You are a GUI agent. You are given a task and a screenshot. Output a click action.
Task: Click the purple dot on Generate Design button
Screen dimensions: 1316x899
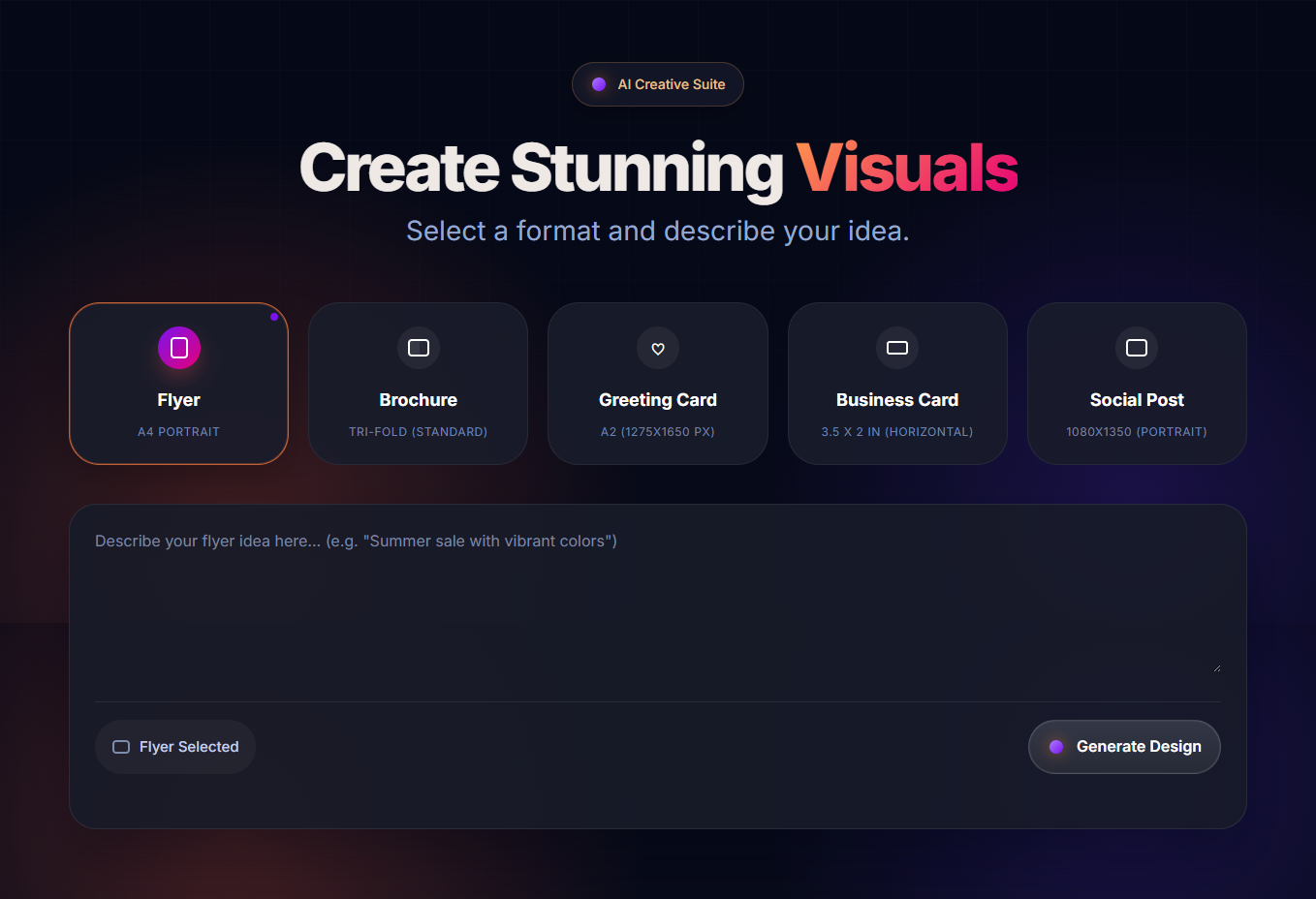(x=1056, y=747)
